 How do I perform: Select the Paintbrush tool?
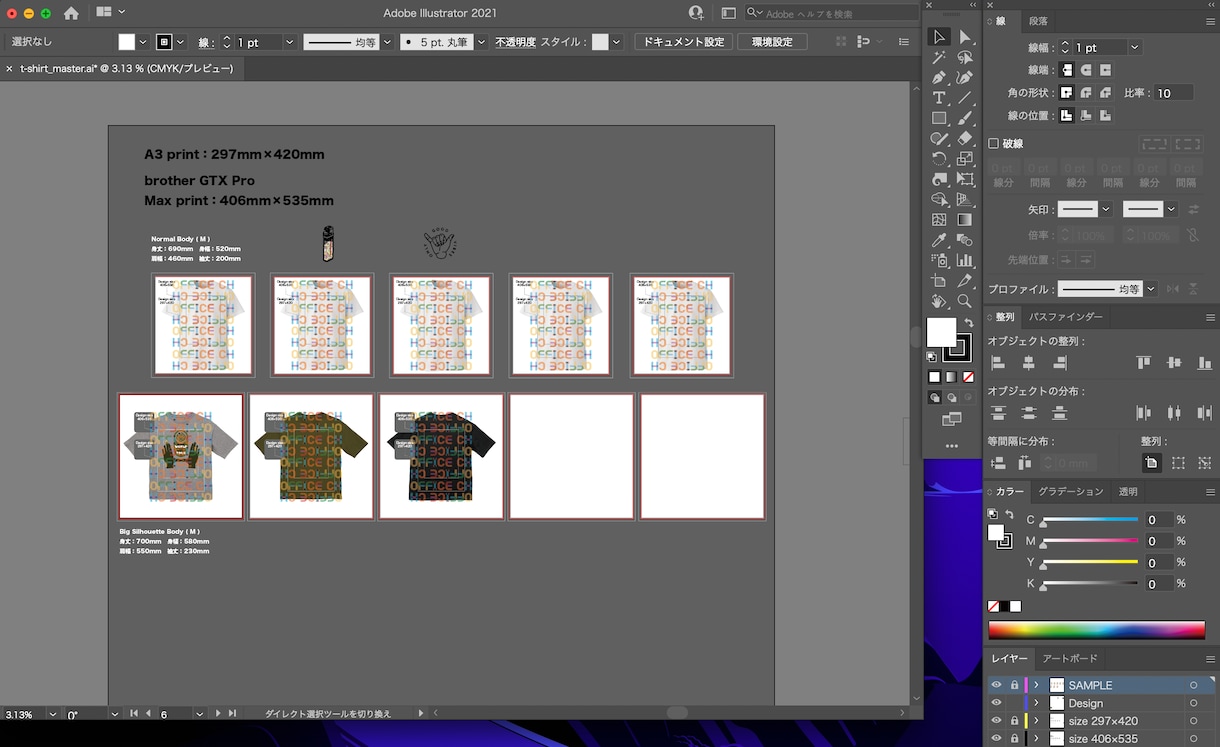pos(965,118)
